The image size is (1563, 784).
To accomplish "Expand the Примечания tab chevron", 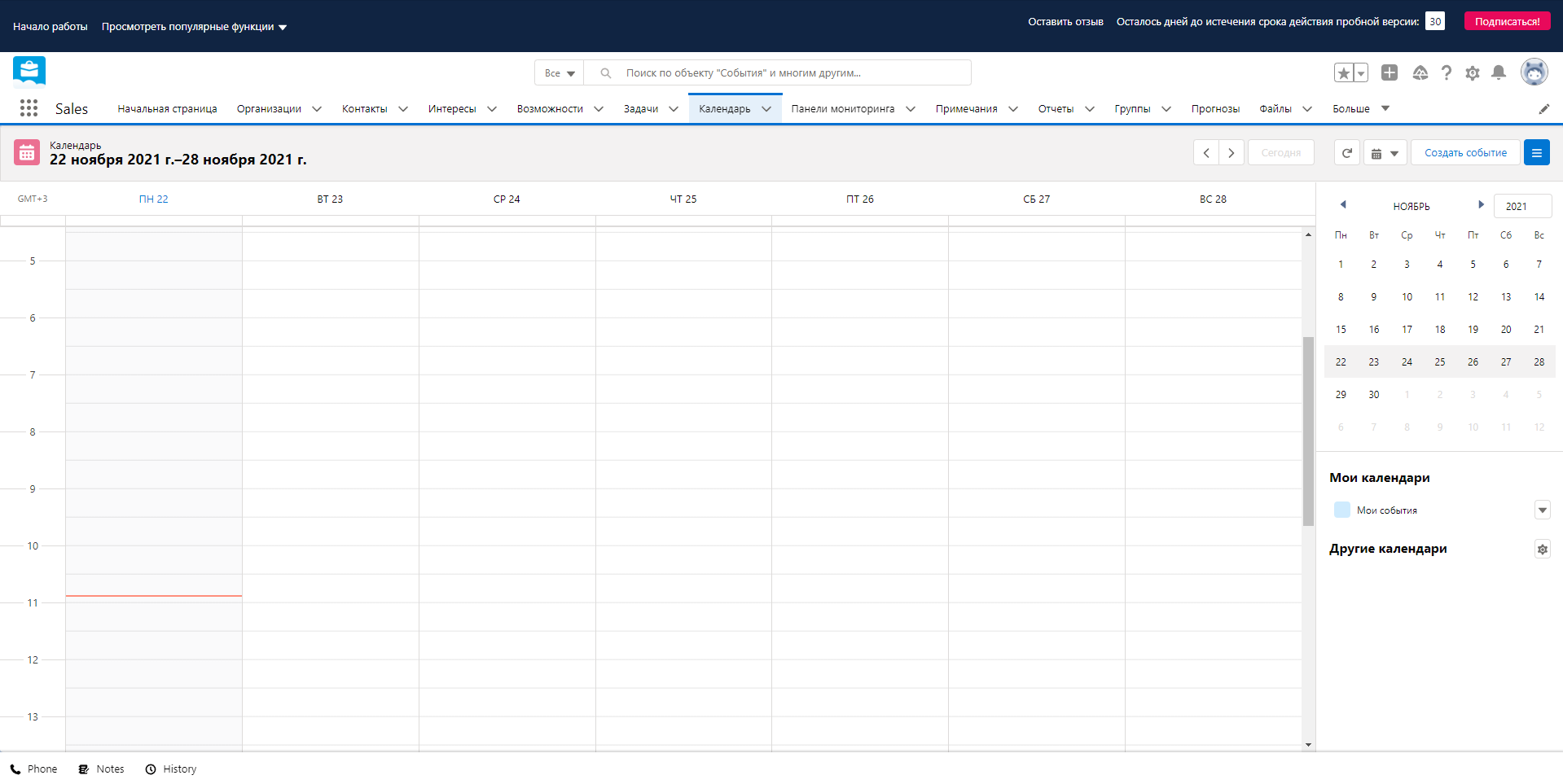I will coord(1013,109).
